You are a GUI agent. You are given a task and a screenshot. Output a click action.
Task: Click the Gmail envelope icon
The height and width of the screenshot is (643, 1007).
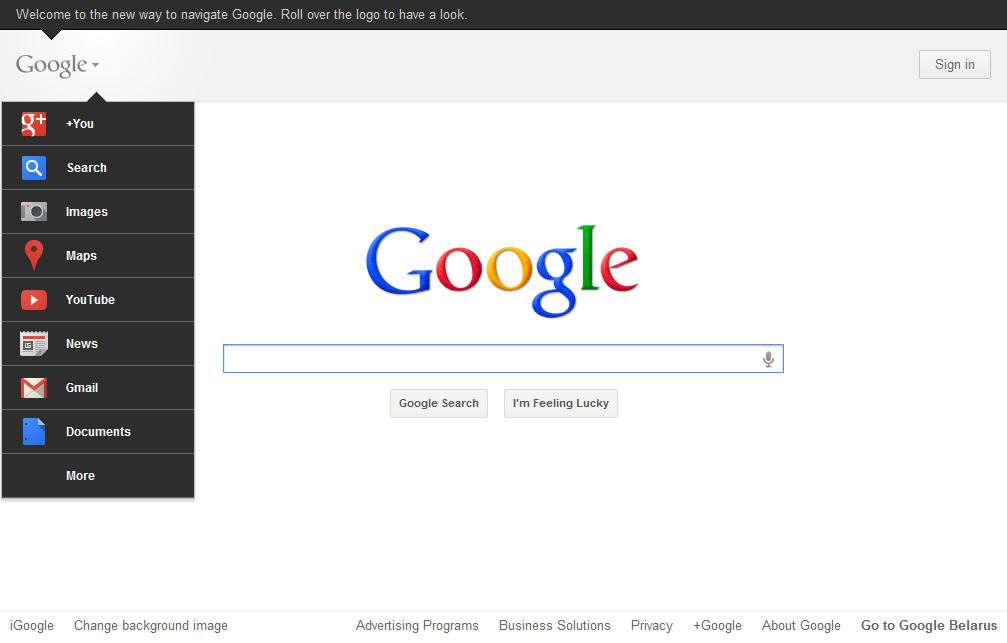pos(33,388)
